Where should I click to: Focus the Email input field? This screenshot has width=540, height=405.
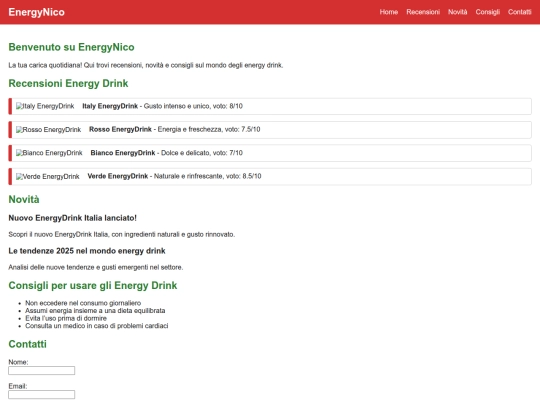pyautogui.click(x=42, y=395)
